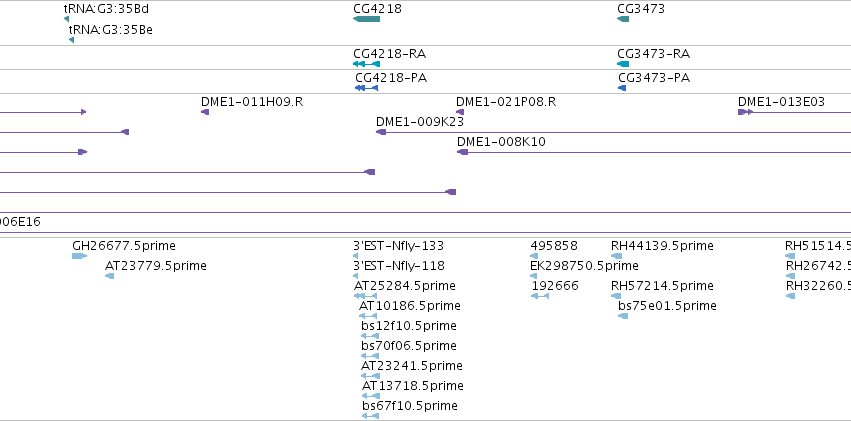Select the DME1-008K10 clone label

coord(501,142)
